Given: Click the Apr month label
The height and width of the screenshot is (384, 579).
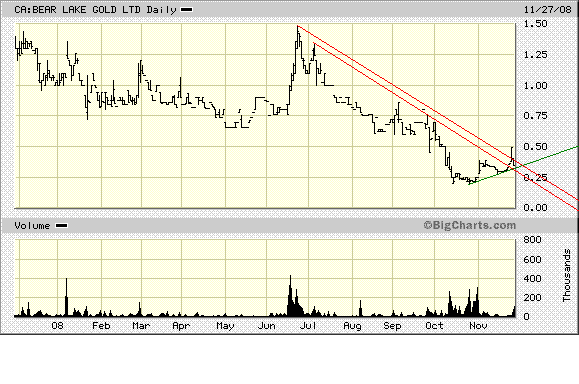Looking at the screenshot, I should point(181,326).
